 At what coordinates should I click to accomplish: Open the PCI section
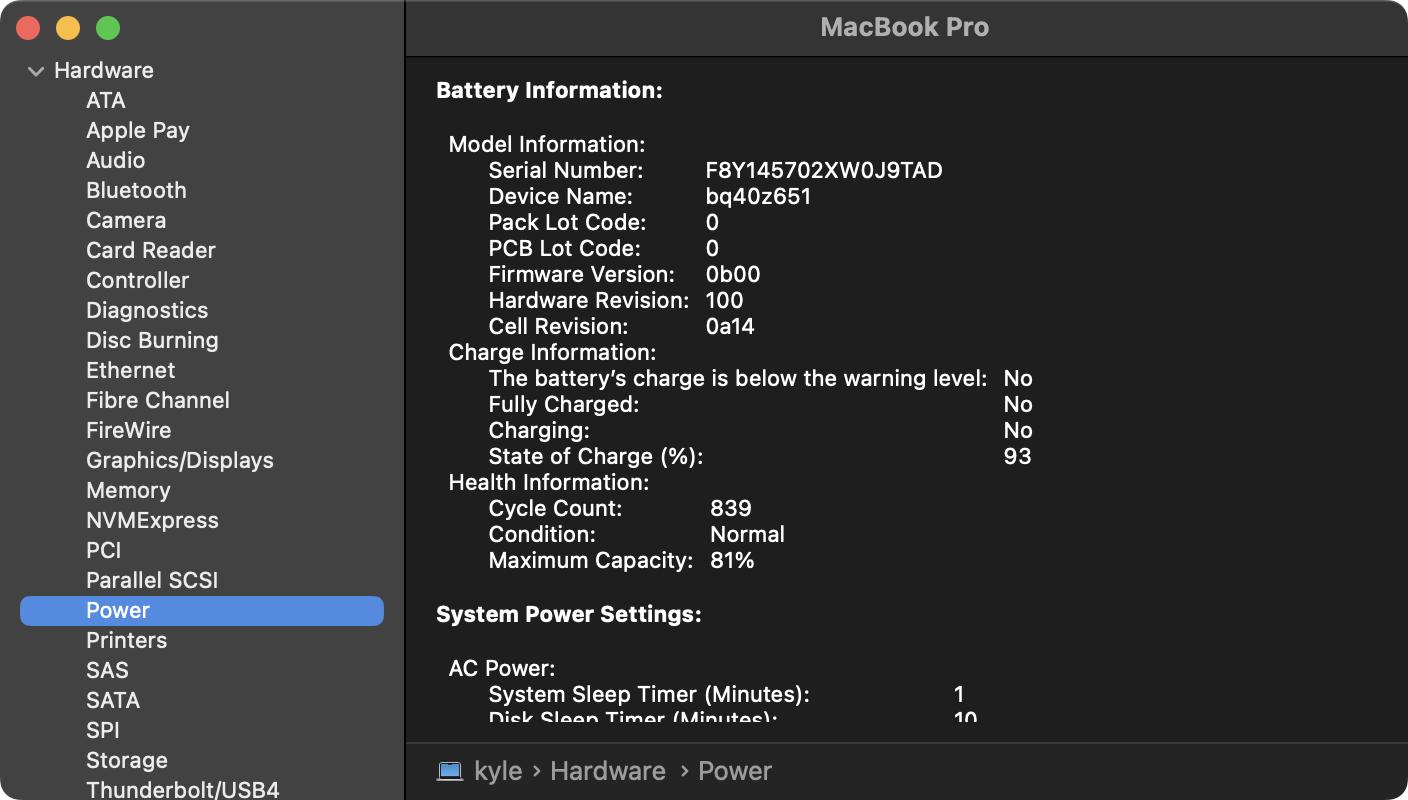pos(103,550)
